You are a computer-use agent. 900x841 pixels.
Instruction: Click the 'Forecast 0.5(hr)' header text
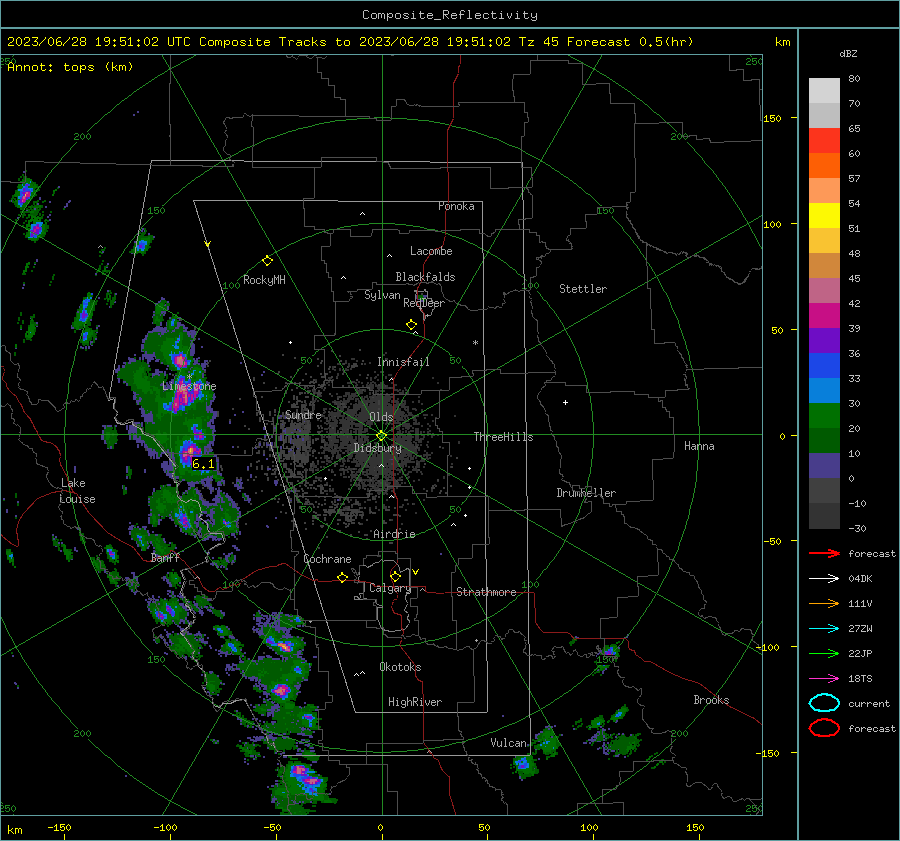(630, 42)
